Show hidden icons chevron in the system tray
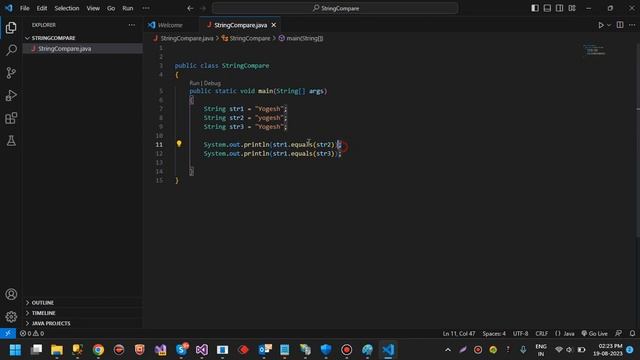This screenshot has width=640, height=360. [x=448, y=350]
